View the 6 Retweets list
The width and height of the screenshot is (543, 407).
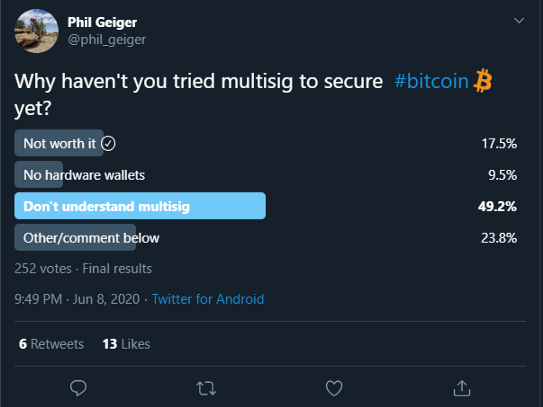pyautogui.click(x=51, y=344)
